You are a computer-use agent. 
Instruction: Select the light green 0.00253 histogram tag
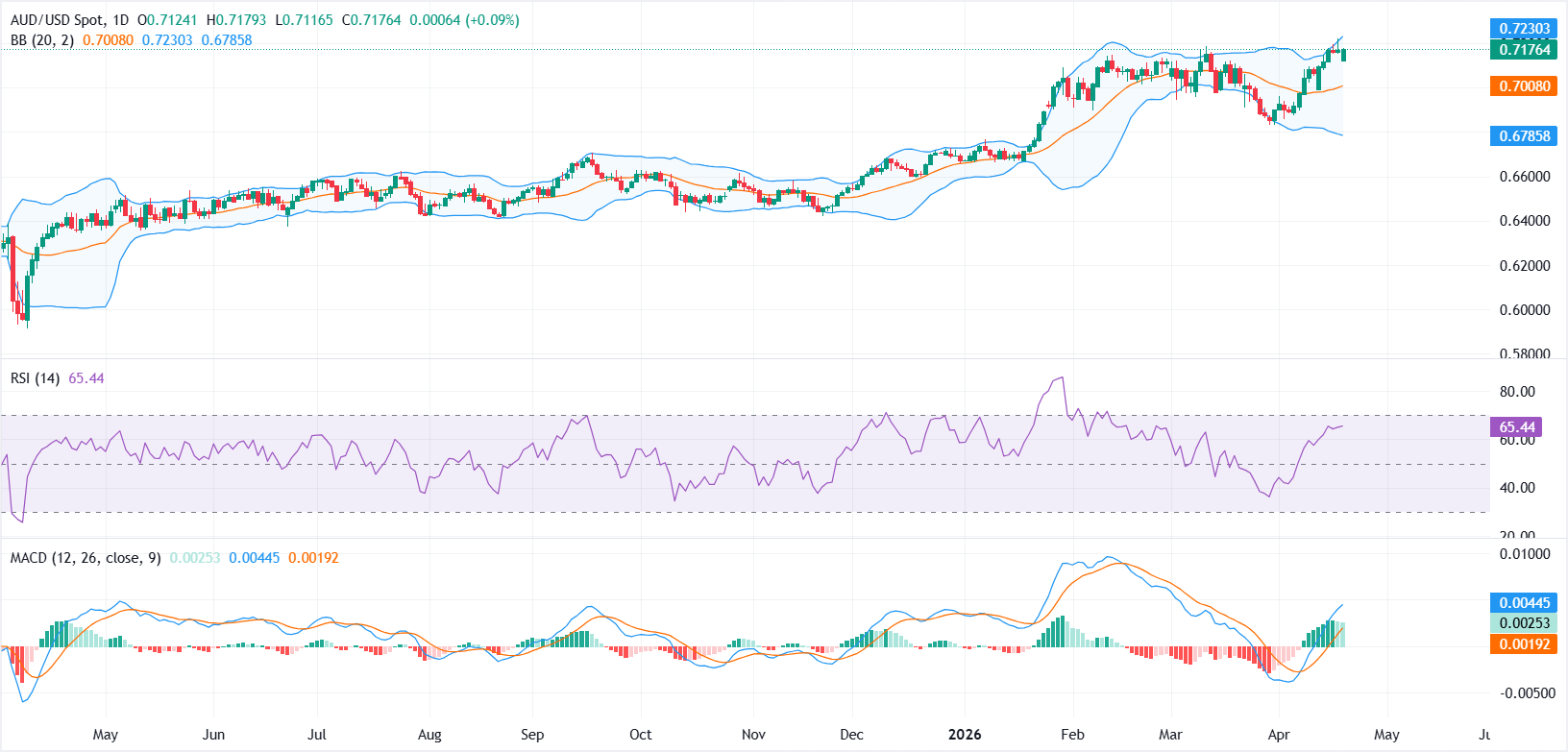pos(1524,623)
